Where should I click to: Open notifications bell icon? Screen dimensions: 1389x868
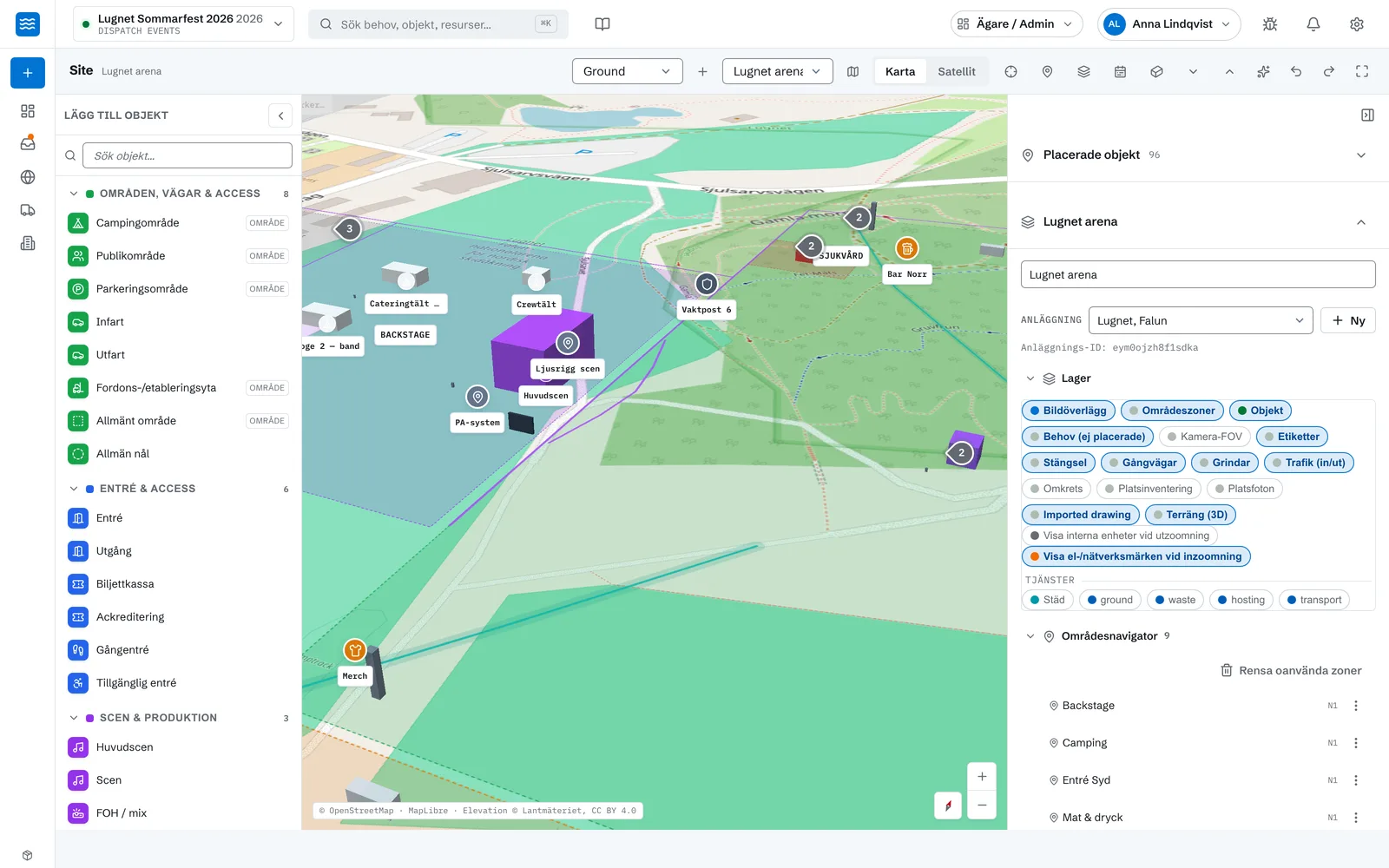[1313, 24]
